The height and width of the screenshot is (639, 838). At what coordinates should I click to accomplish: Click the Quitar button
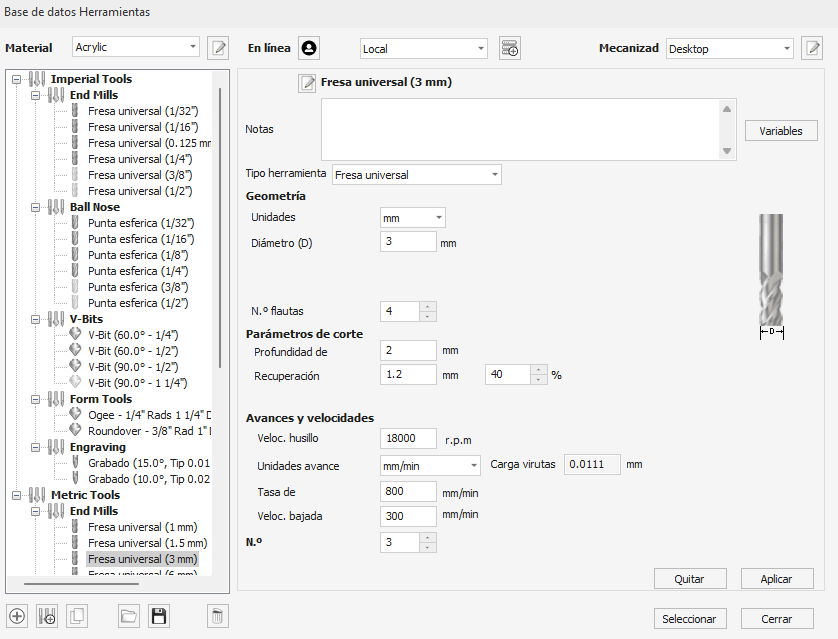tap(690, 579)
